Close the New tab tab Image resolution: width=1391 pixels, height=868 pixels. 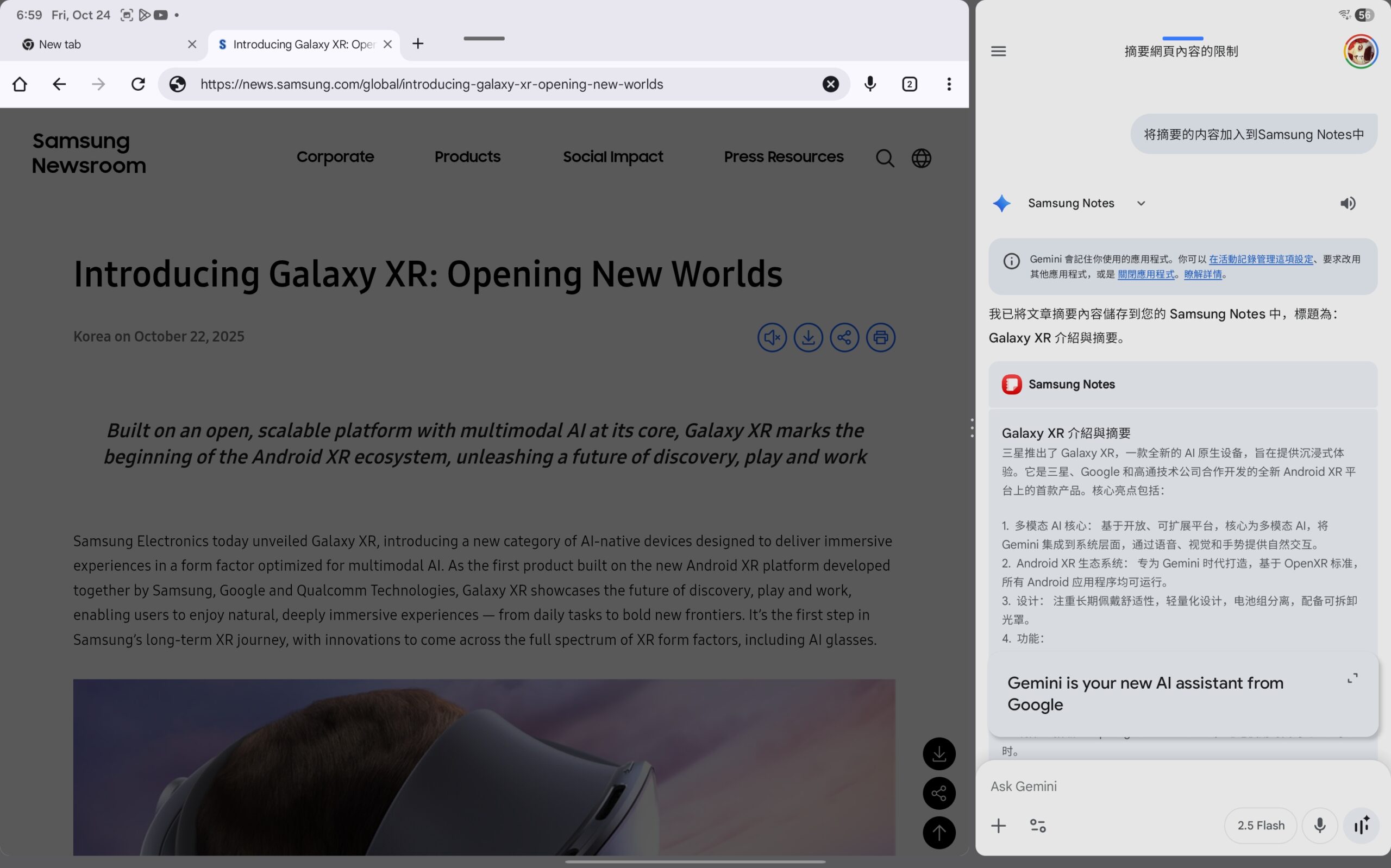(192, 44)
